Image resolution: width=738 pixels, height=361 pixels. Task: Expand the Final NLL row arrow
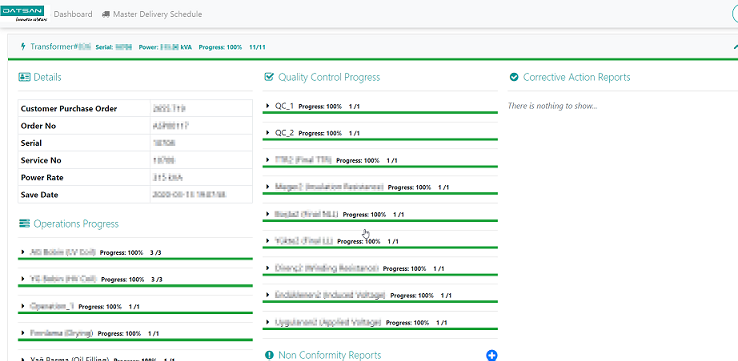pos(267,214)
